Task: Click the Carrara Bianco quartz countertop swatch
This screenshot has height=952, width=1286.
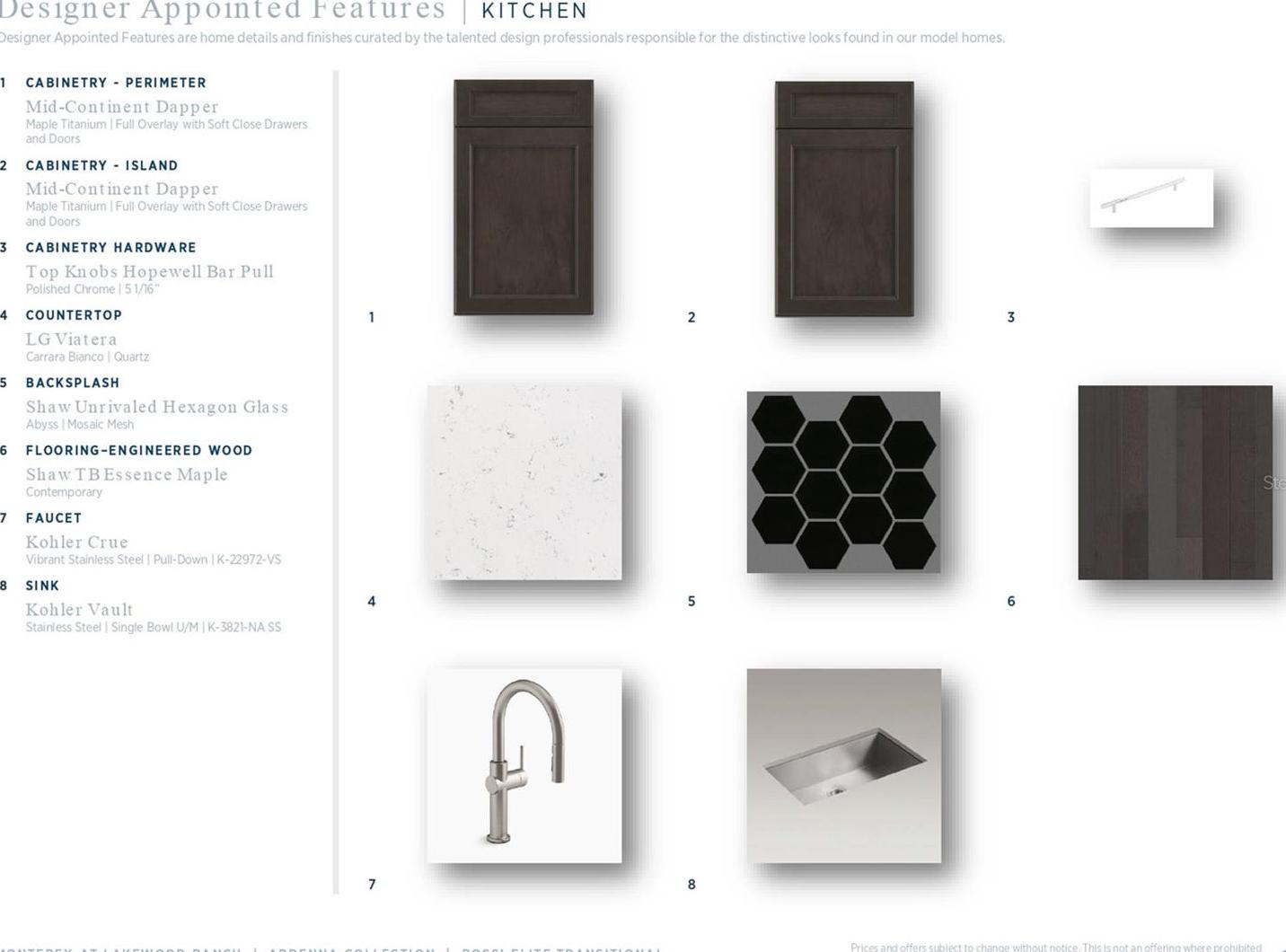Action: coord(524,482)
